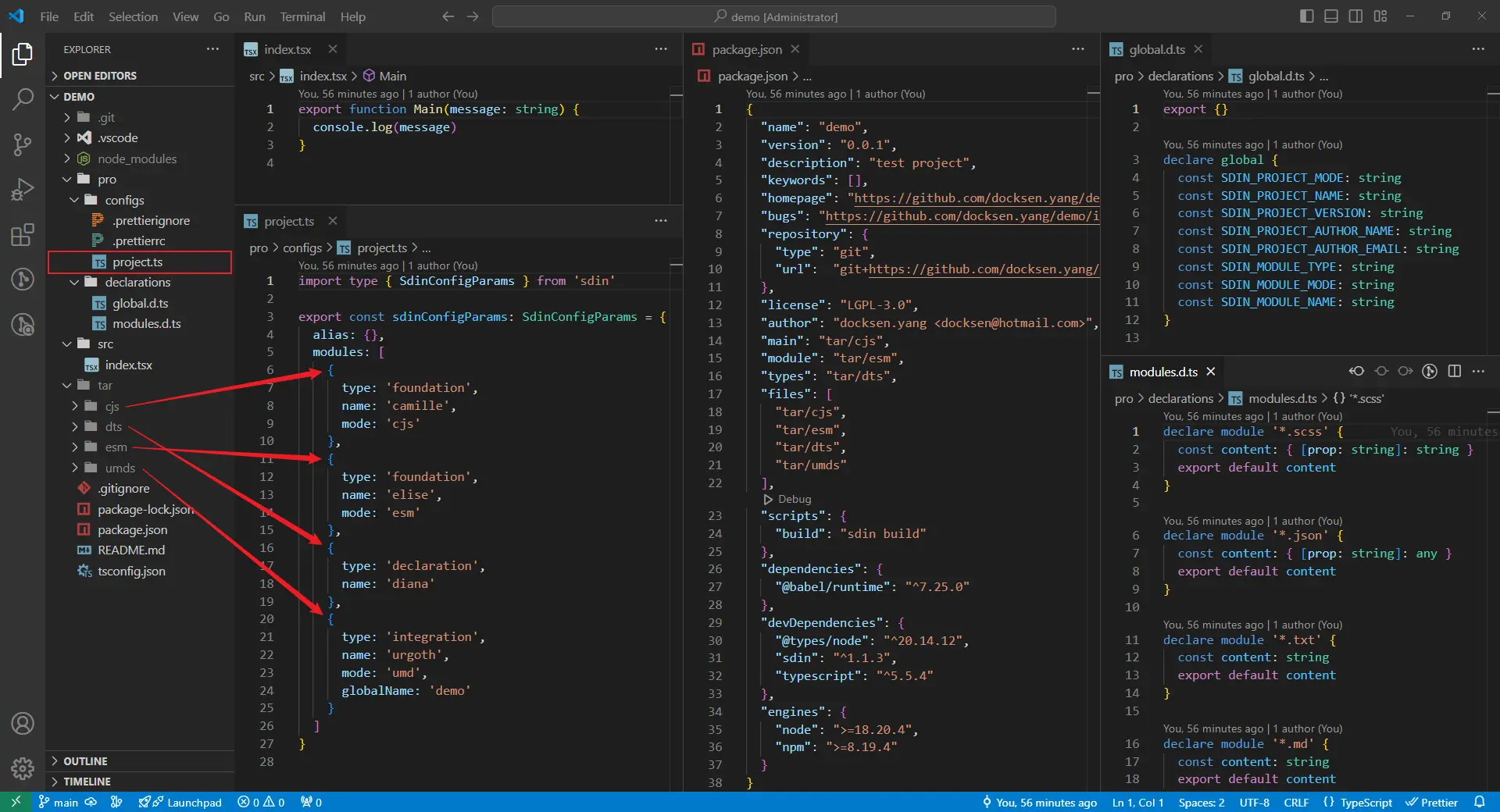Open the bugs GitHub URL in package.json
The height and width of the screenshot is (812, 1500).
click(962, 216)
